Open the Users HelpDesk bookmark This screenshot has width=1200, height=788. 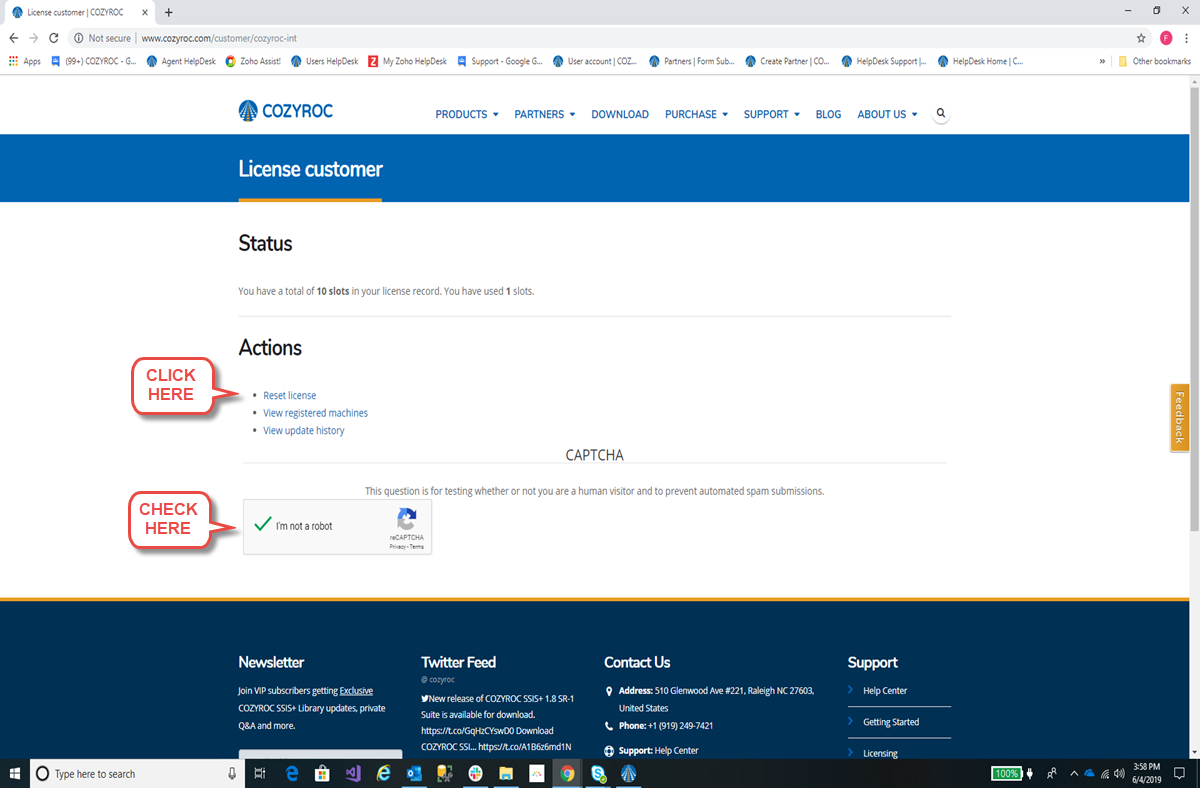325,61
